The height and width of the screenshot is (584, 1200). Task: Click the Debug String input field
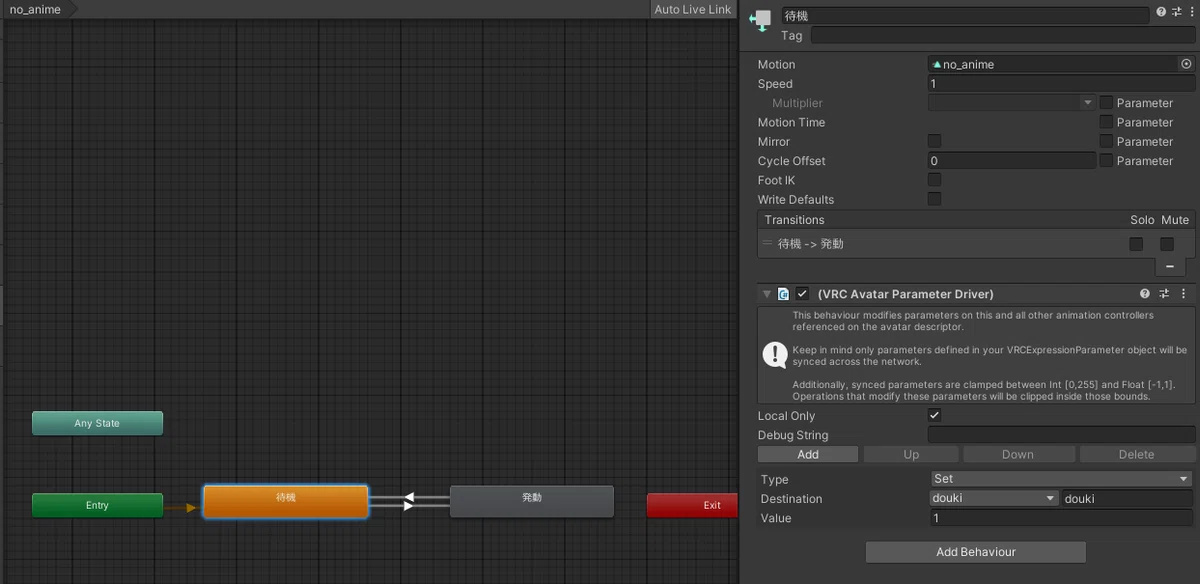pos(1062,435)
